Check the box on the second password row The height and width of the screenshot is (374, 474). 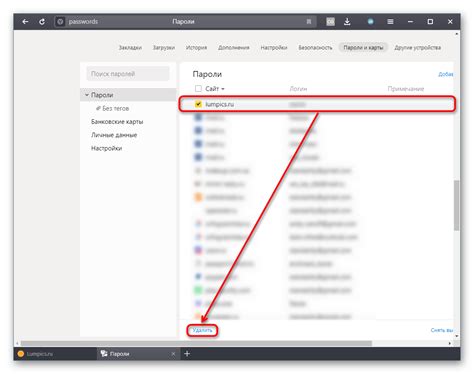pyautogui.click(x=198, y=117)
